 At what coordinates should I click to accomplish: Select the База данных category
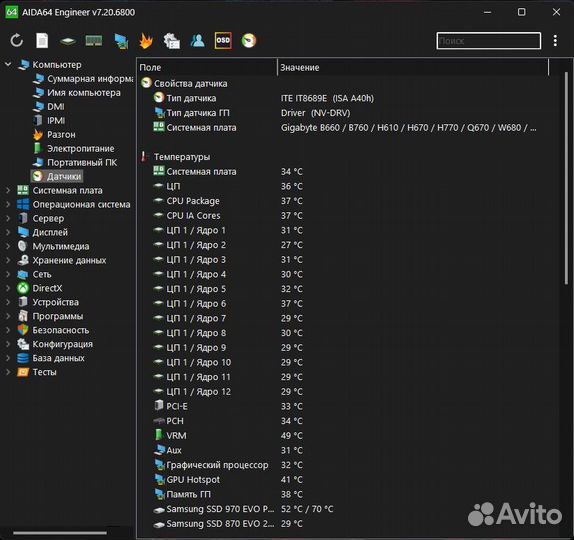51,358
